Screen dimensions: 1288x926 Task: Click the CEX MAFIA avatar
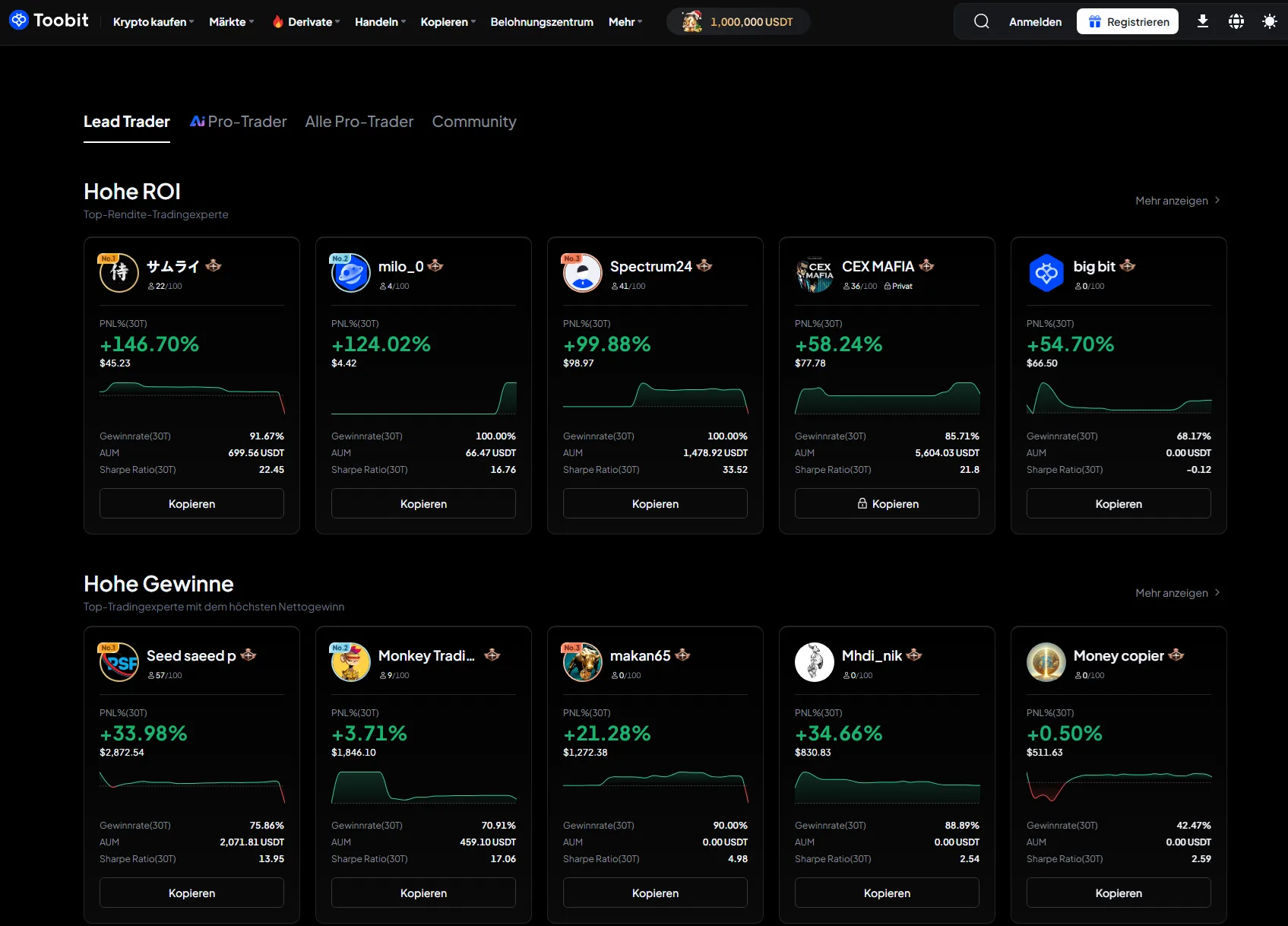815,272
